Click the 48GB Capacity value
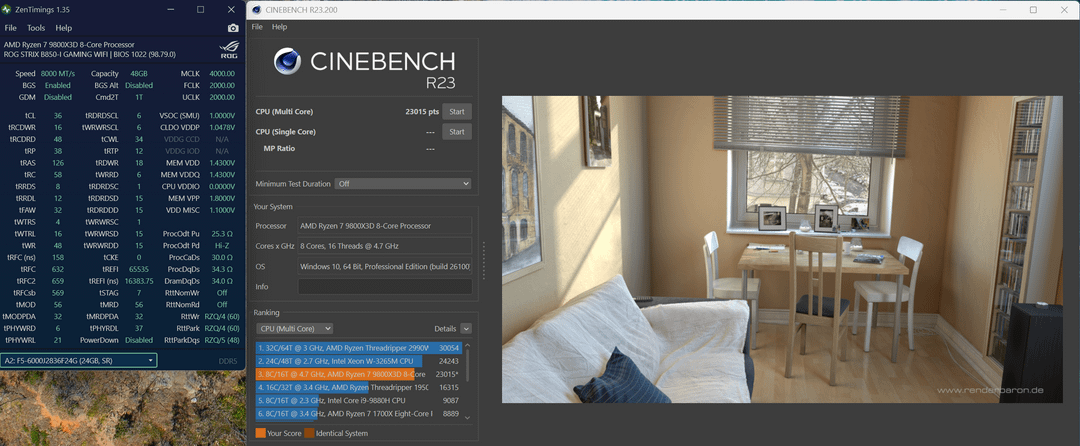Screen dimensions: 1080x446 (x=138, y=74)
